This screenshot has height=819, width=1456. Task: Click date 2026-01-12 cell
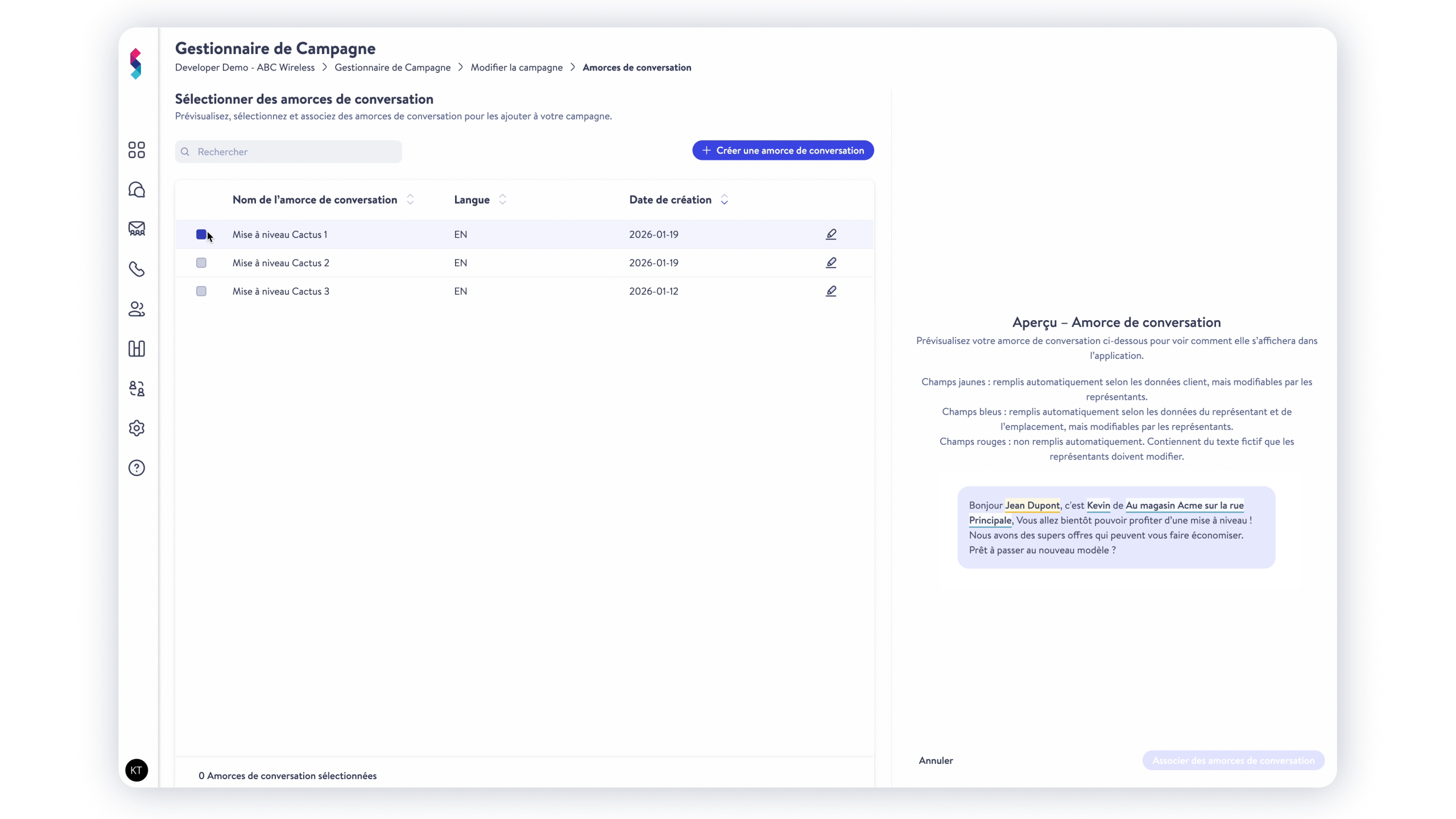[x=653, y=291]
